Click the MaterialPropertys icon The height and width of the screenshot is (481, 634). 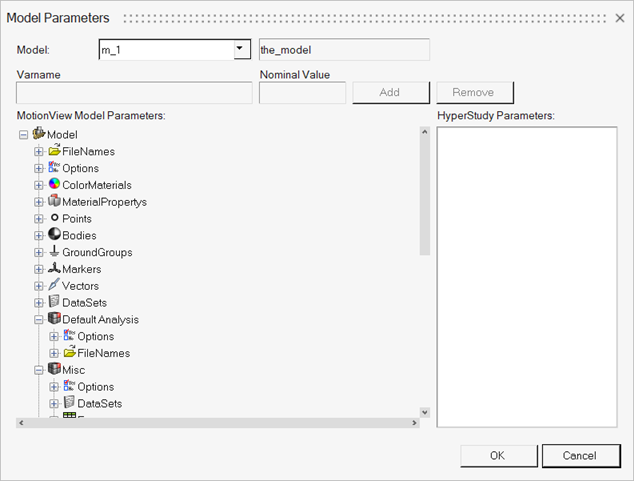[54, 202]
